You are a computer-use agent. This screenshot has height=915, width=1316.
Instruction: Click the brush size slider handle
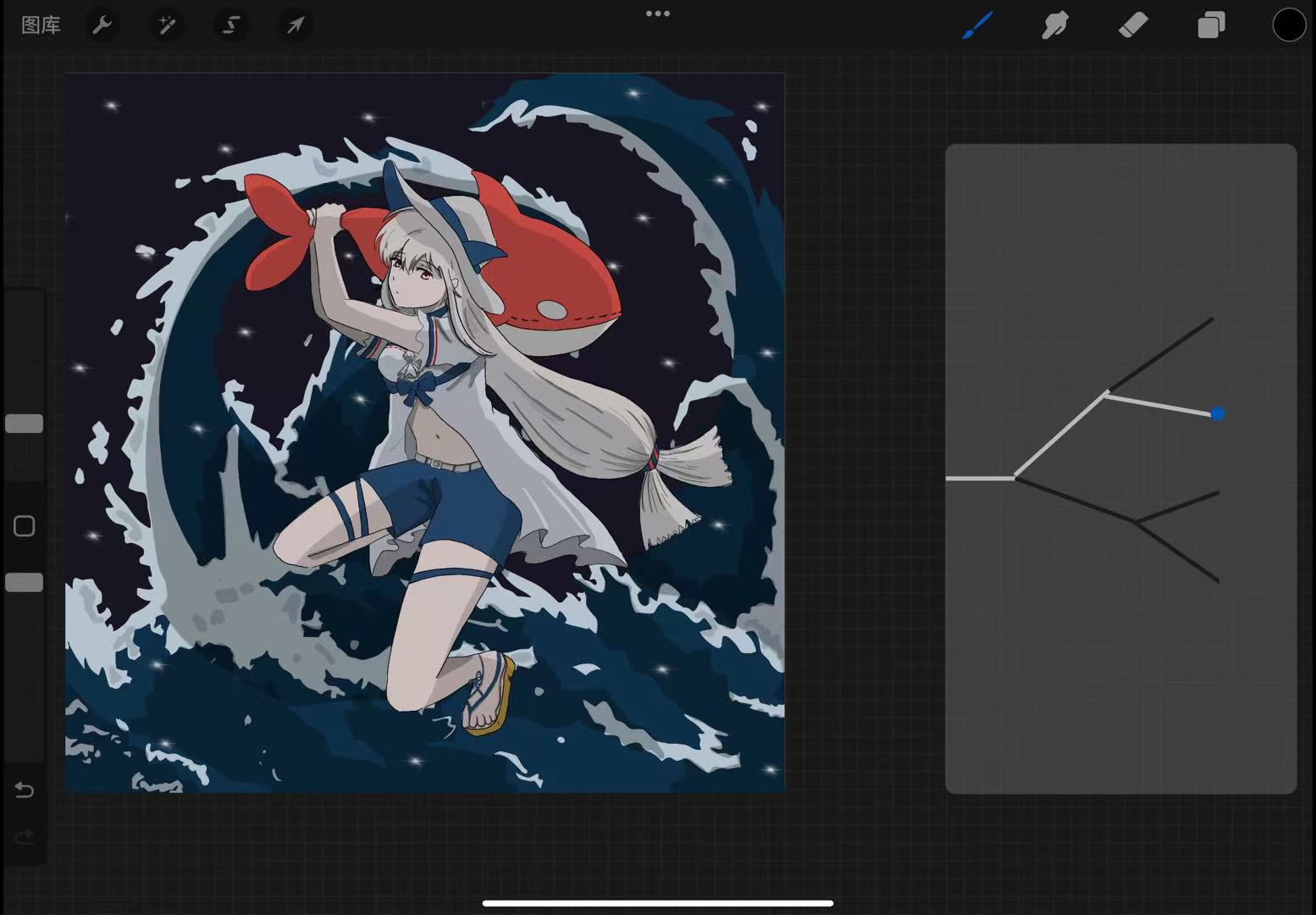[24, 424]
